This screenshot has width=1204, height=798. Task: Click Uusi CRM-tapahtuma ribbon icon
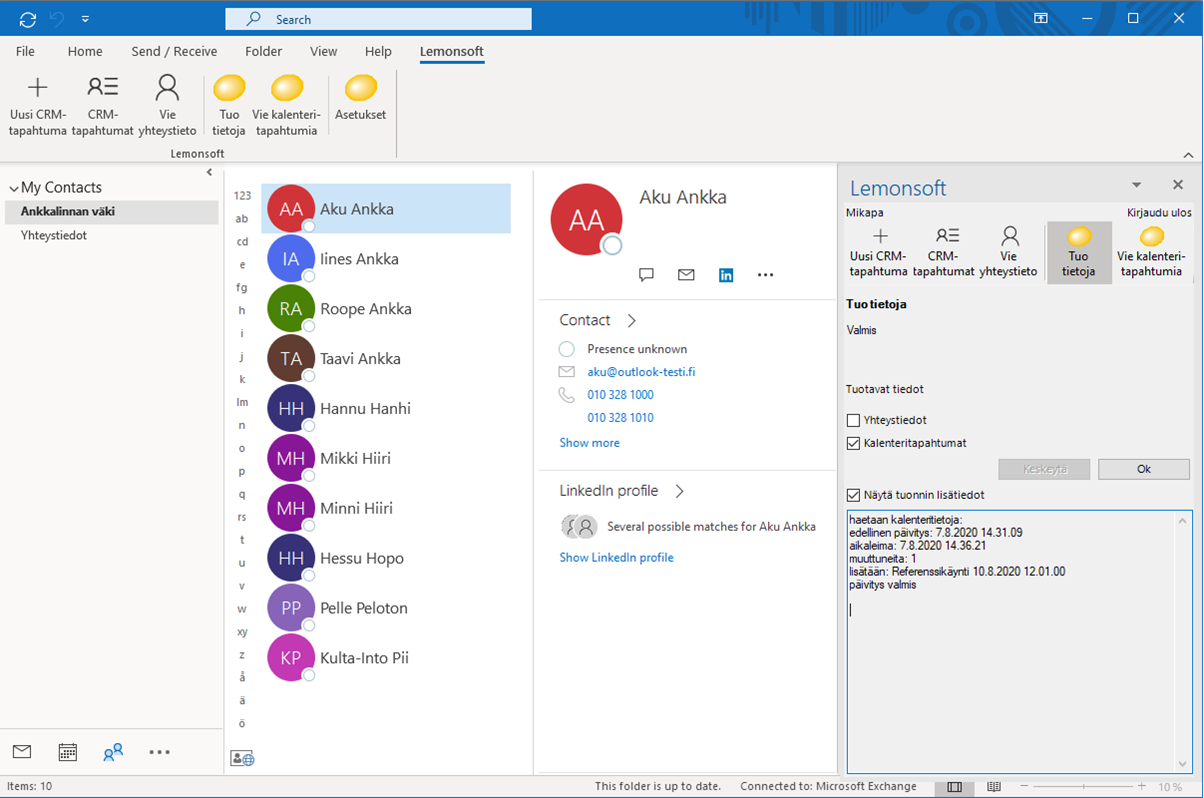[x=37, y=104]
